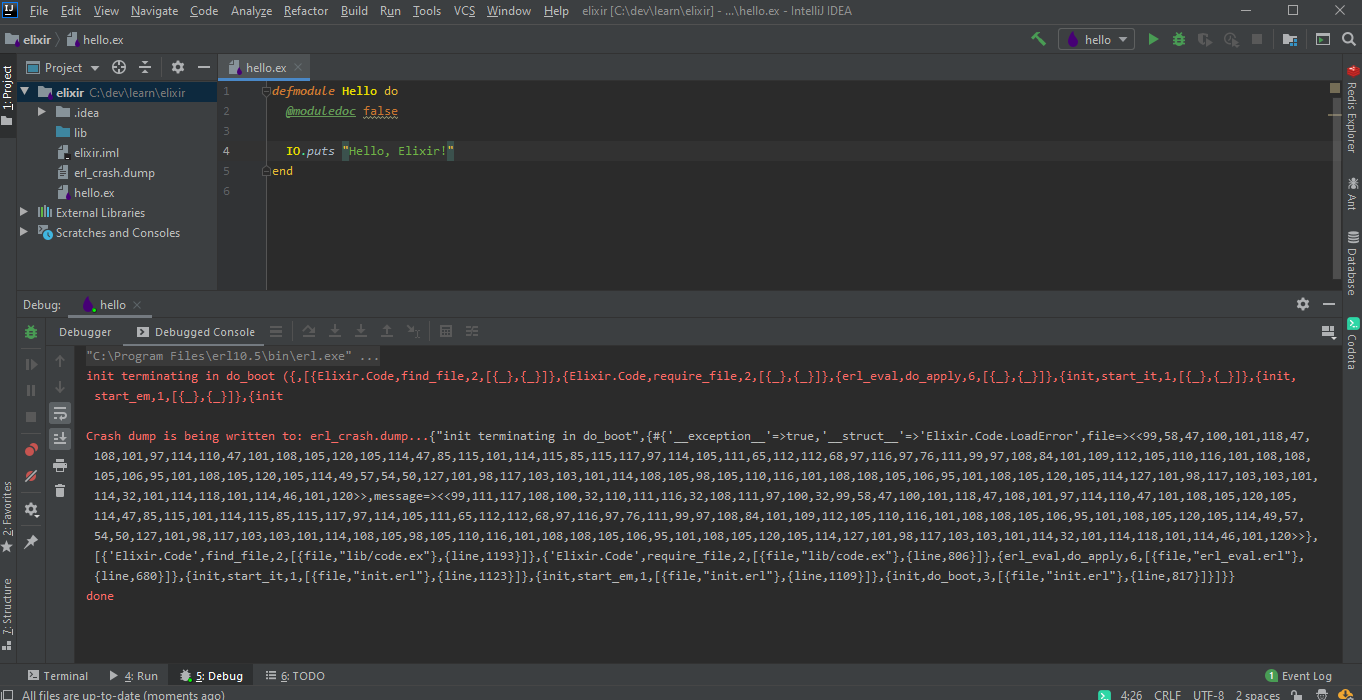Click the green Run button in the toolbar
Screen dimensions: 1362x700
point(1153,39)
